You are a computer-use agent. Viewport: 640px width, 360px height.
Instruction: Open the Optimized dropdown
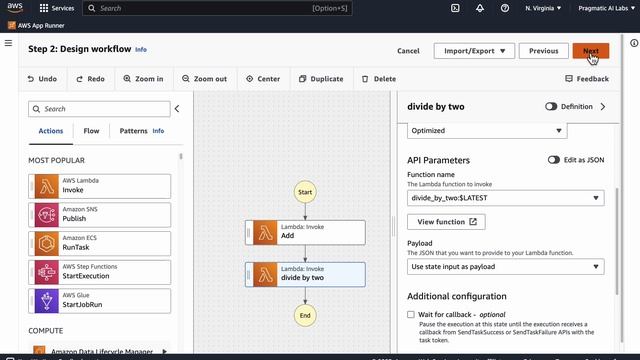click(x=487, y=131)
